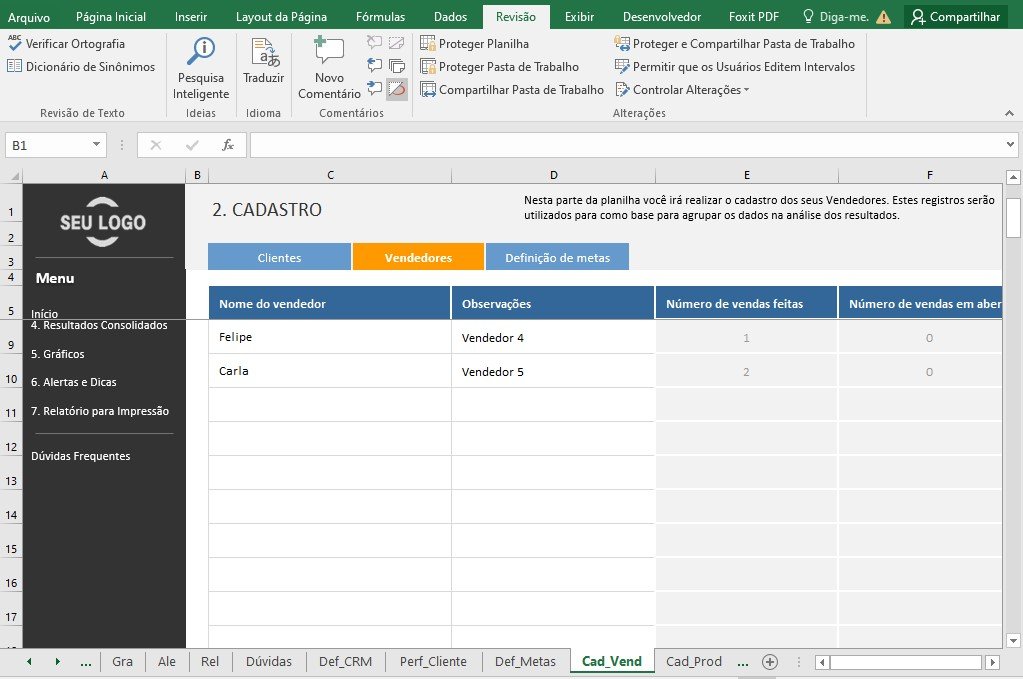Select the Vendedor 5 cell
The image size is (1023, 679).
[x=553, y=371]
